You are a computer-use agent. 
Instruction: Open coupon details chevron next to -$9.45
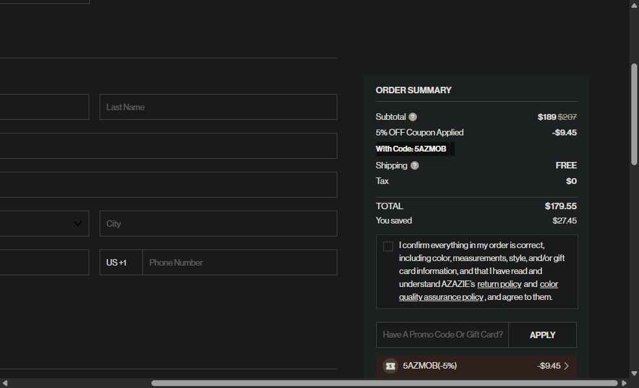click(566, 366)
